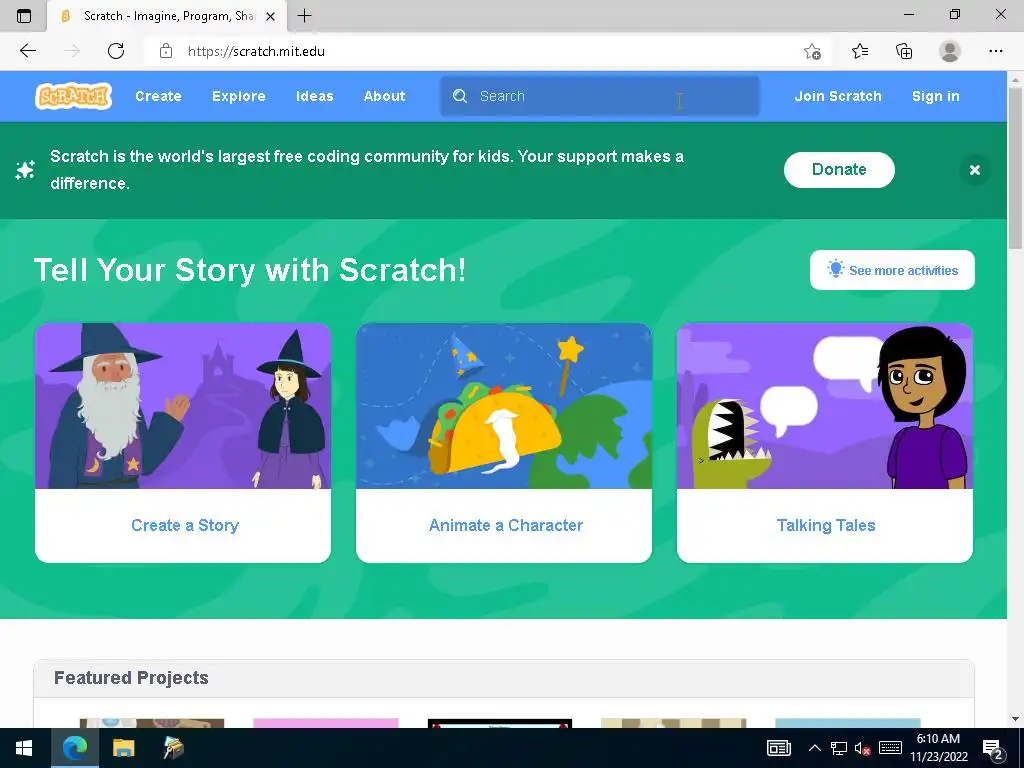Open the notification center icon
Image resolution: width=1024 pixels, height=768 pixels.
pos(993,748)
